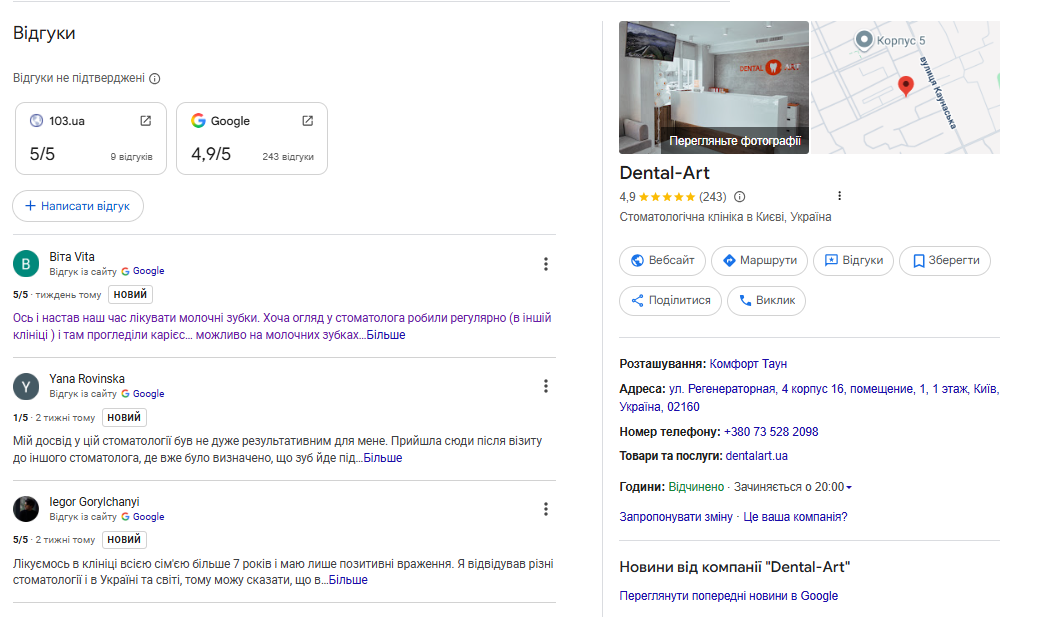
Task: Open the 103.ua external link icon
Action: [x=145, y=121]
